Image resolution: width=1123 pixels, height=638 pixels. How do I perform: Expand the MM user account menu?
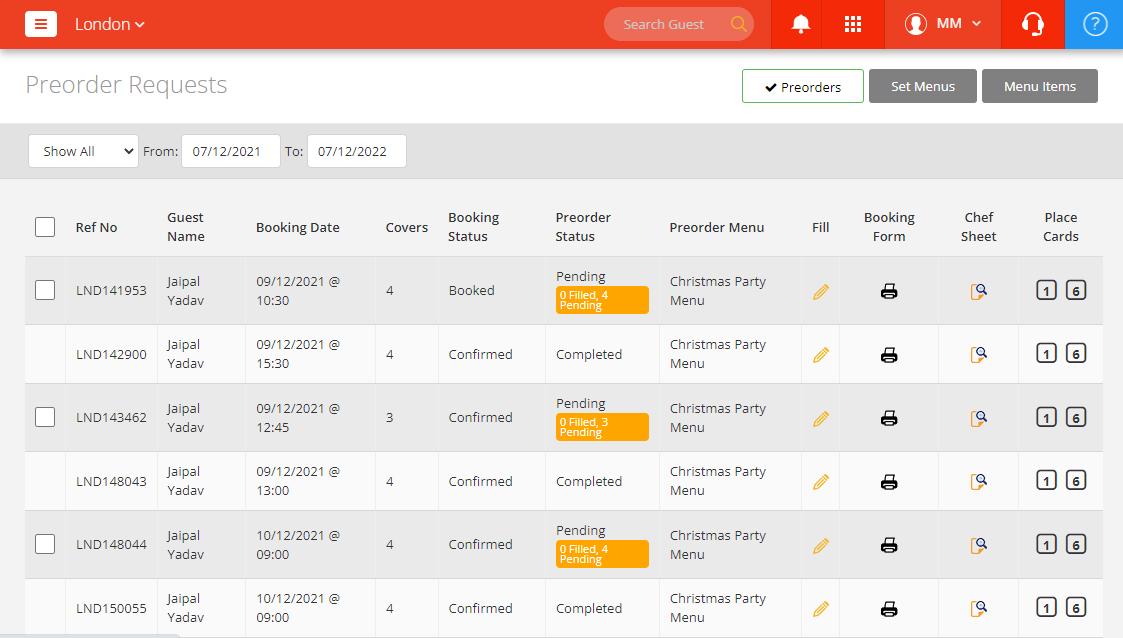(x=943, y=24)
